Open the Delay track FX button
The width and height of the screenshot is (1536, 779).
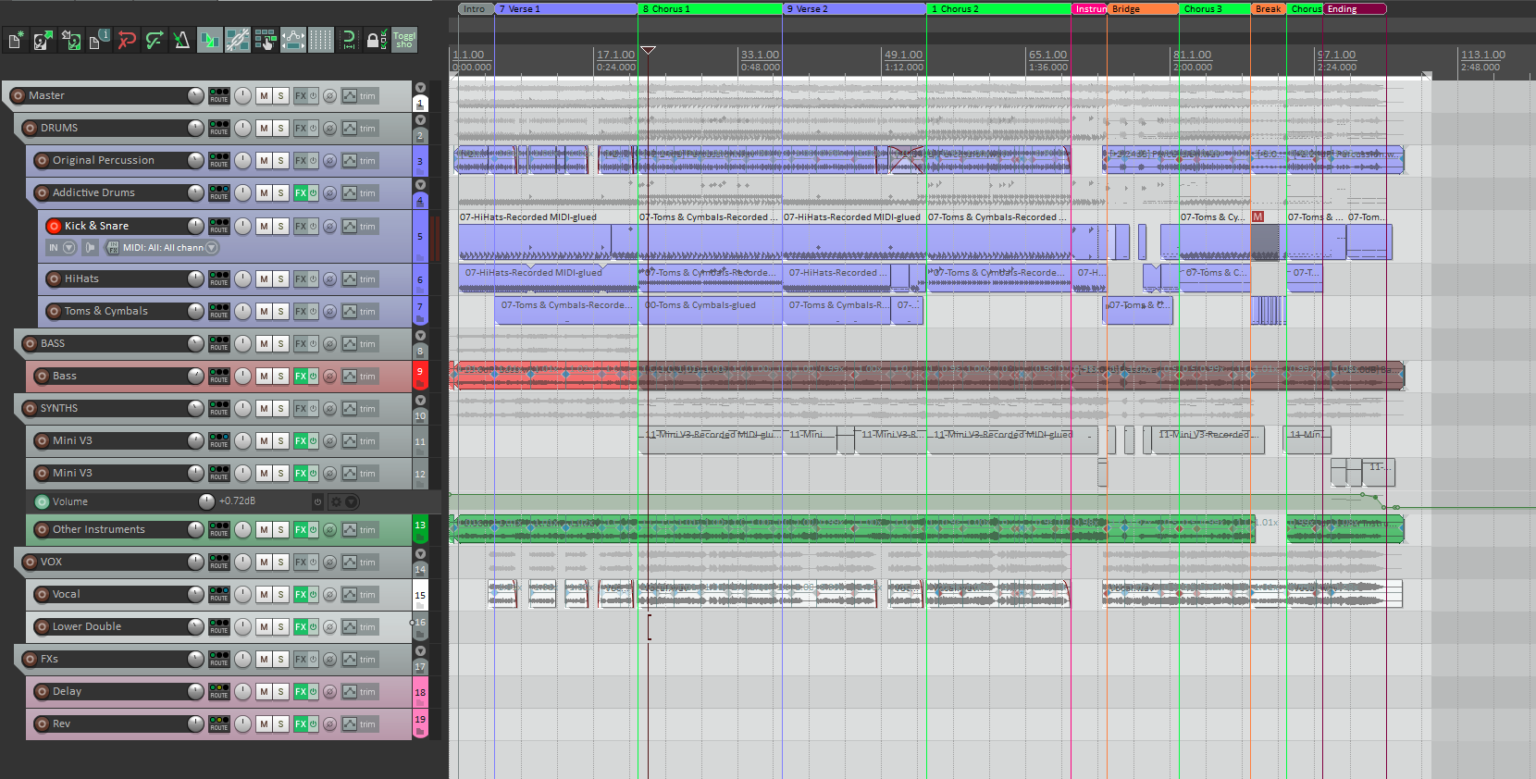point(300,692)
